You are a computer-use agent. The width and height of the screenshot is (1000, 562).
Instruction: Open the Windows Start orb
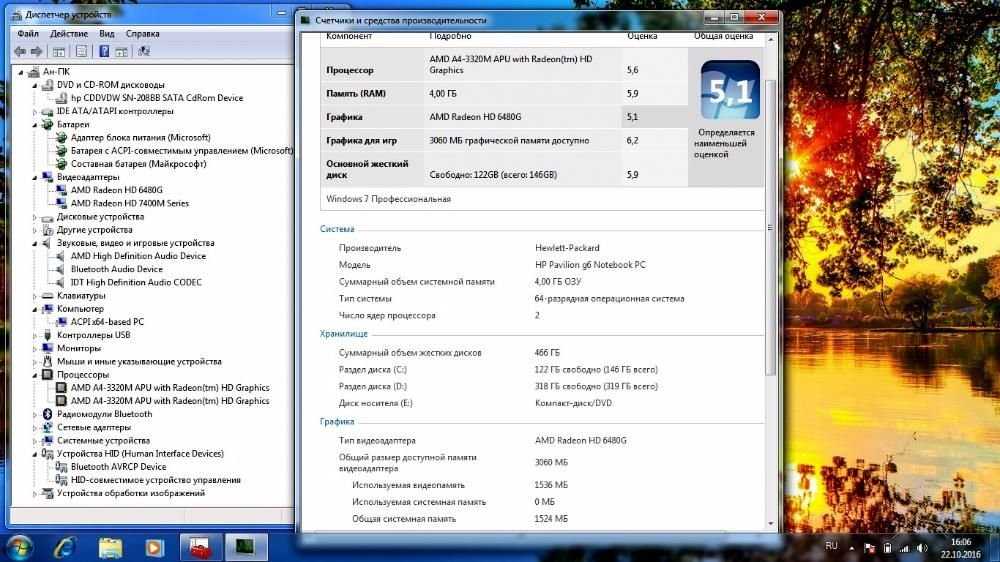coord(18,547)
